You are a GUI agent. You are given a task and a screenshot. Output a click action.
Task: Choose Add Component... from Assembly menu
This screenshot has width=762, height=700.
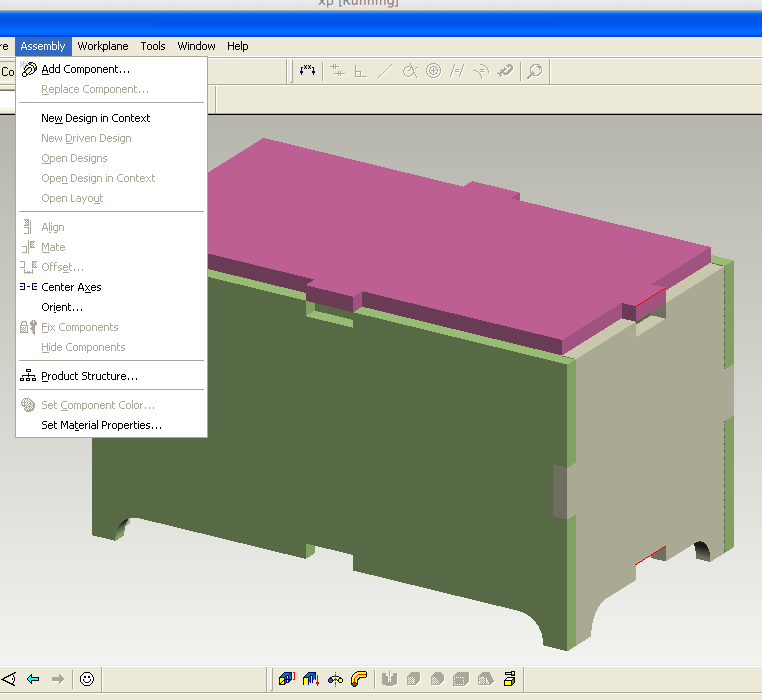(112, 69)
